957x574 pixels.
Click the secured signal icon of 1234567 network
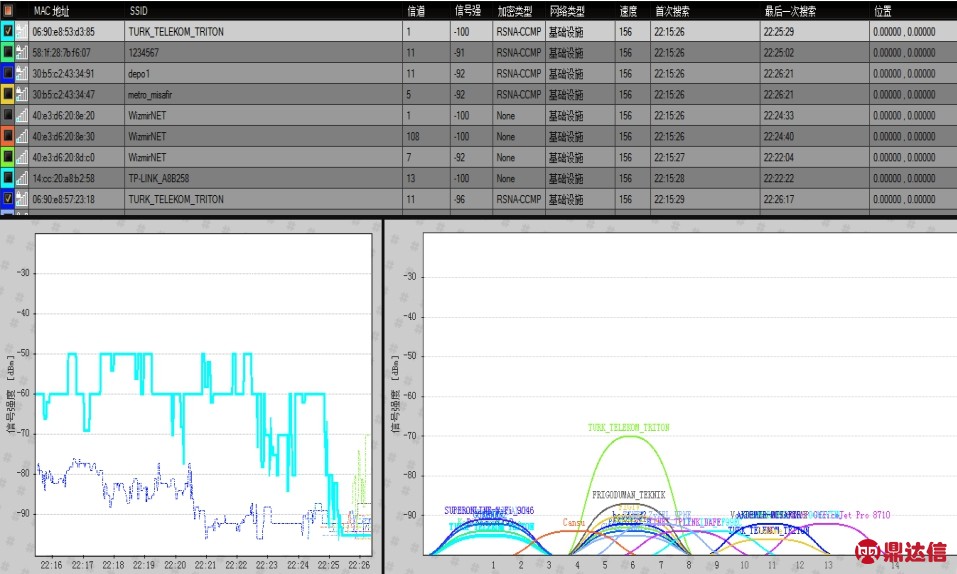tap(22, 53)
